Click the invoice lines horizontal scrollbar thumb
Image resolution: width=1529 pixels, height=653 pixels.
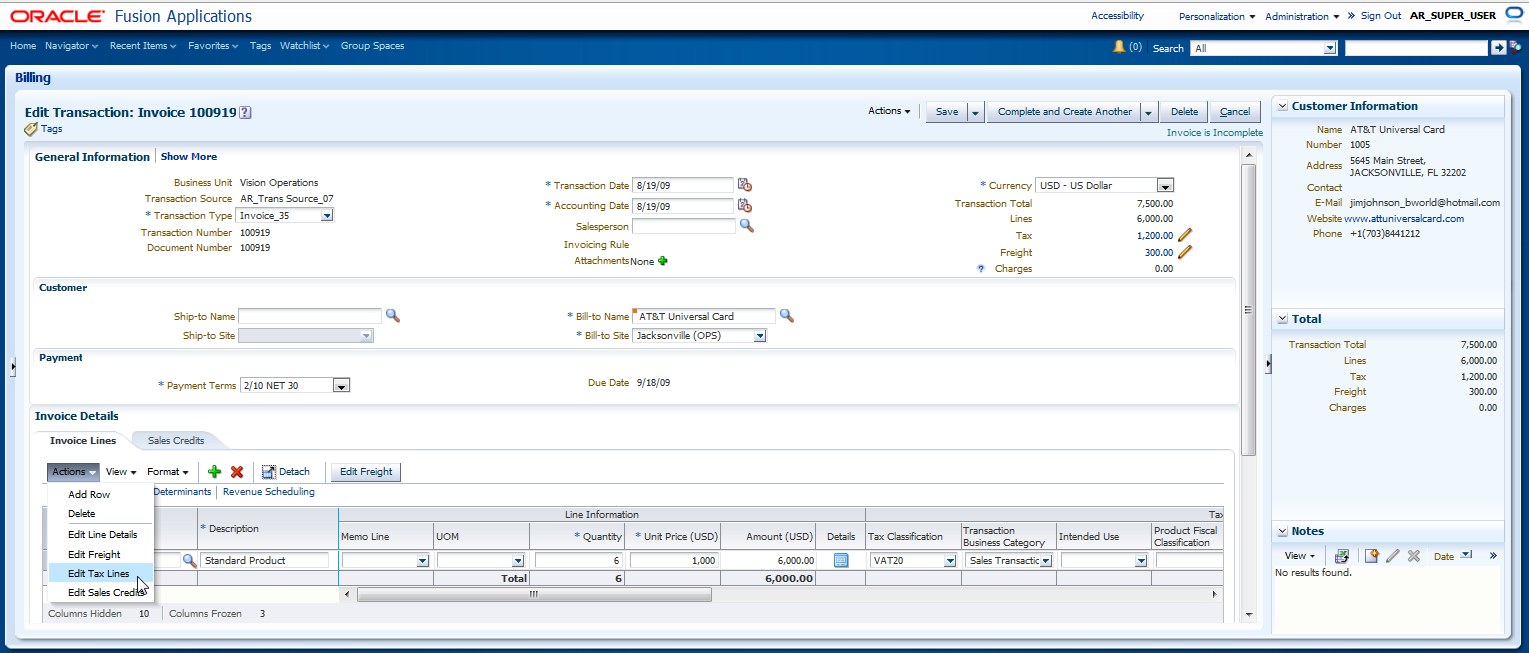coord(534,594)
